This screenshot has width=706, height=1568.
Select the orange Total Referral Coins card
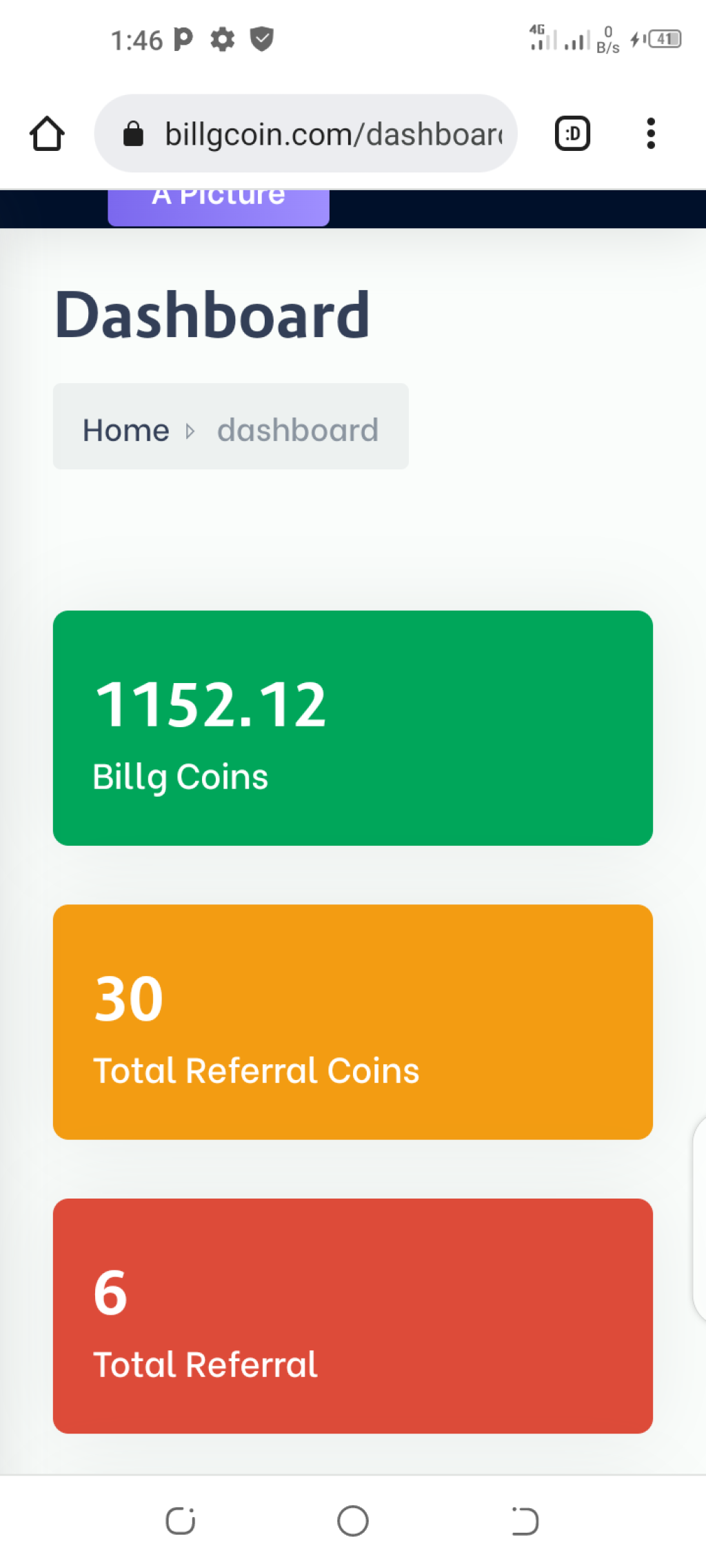point(353,1022)
